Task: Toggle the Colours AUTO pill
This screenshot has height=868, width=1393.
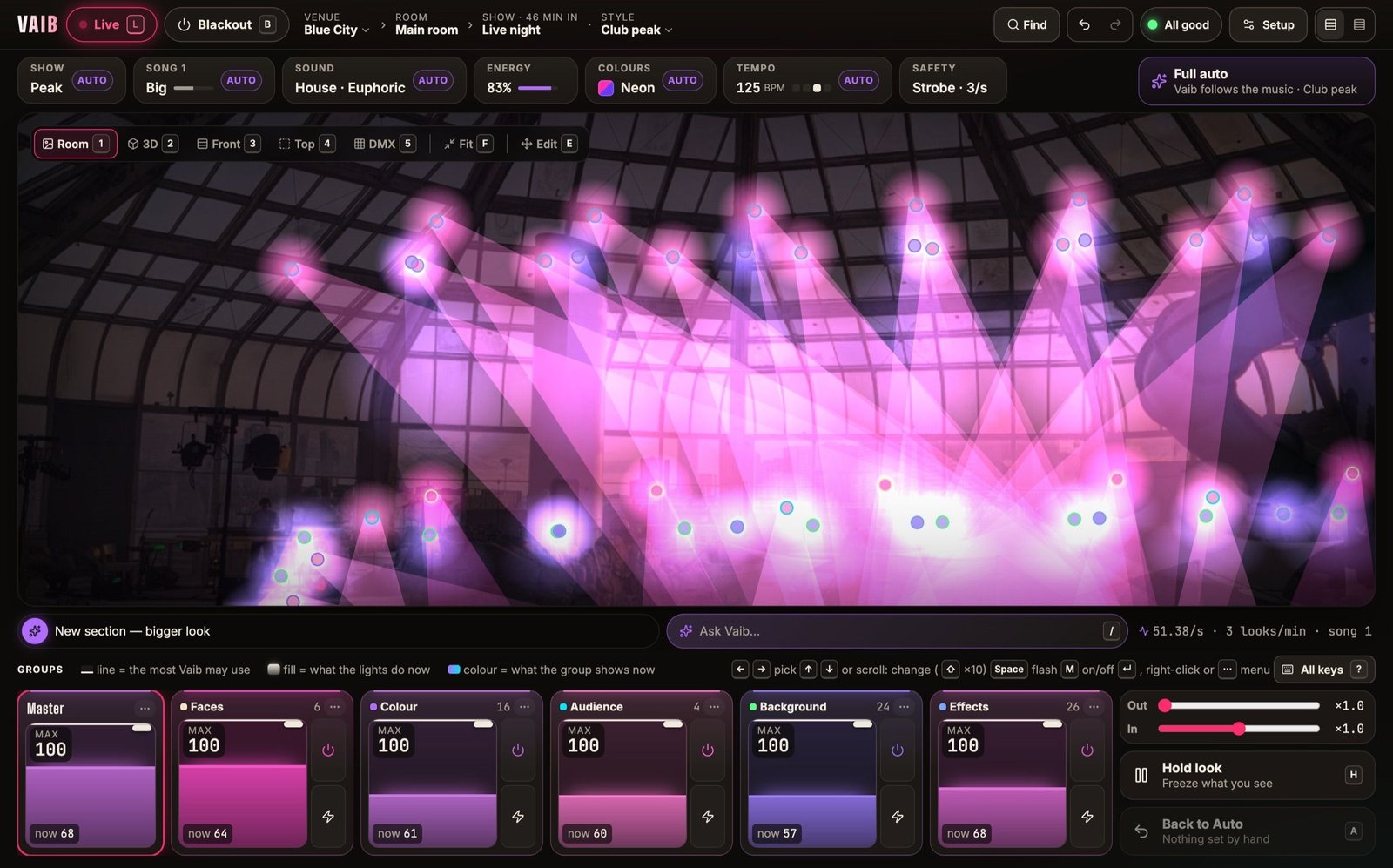Action: tap(683, 80)
